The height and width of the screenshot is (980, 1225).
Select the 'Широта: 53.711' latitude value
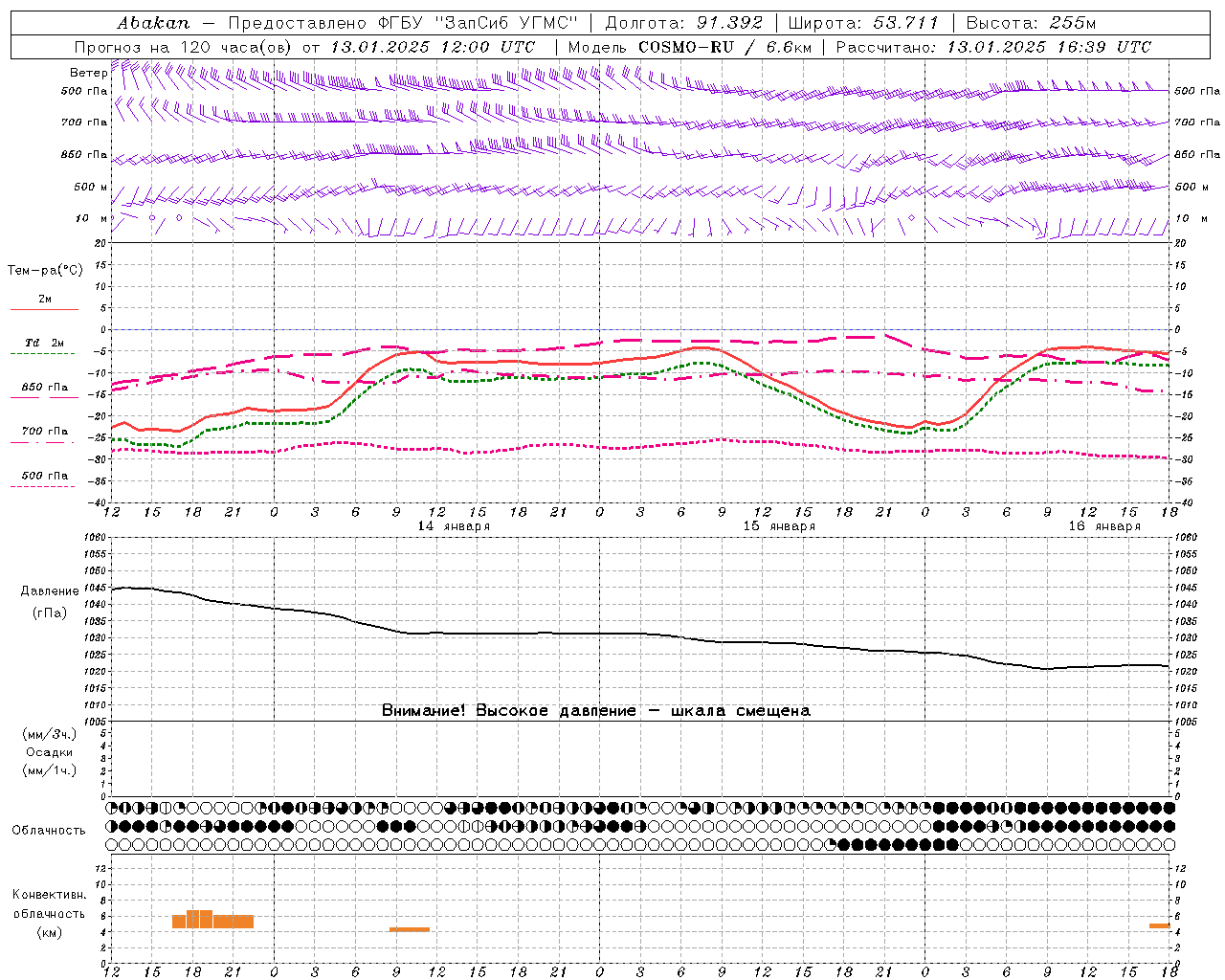tap(864, 23)
